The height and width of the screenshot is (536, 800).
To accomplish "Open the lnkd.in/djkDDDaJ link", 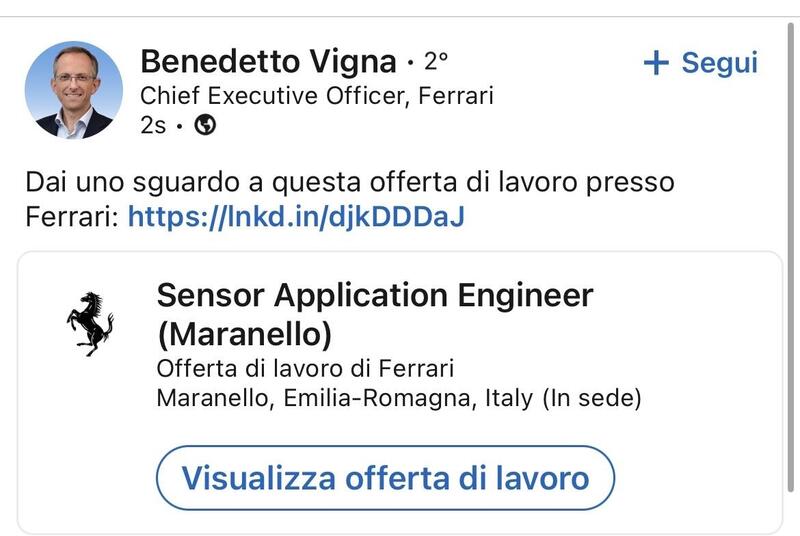I will pyautogui.click(x=296, y=216).
